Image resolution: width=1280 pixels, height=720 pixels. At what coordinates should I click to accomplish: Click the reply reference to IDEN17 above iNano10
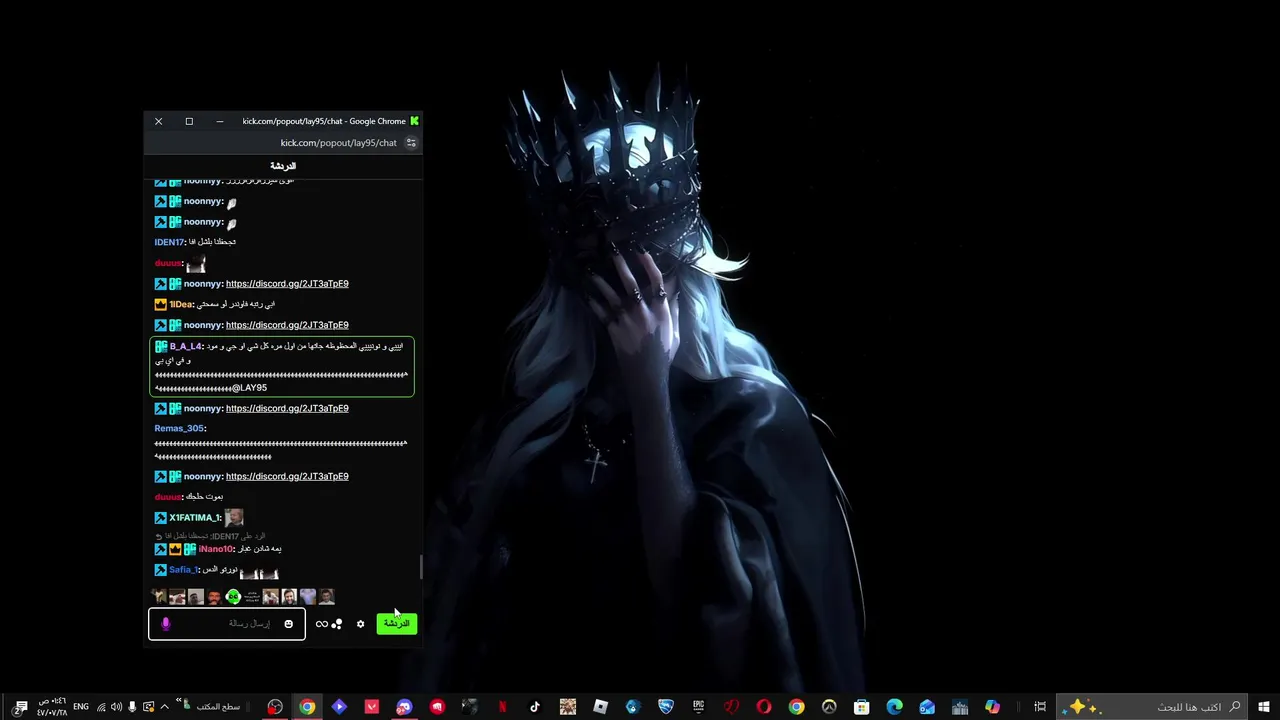210,536
